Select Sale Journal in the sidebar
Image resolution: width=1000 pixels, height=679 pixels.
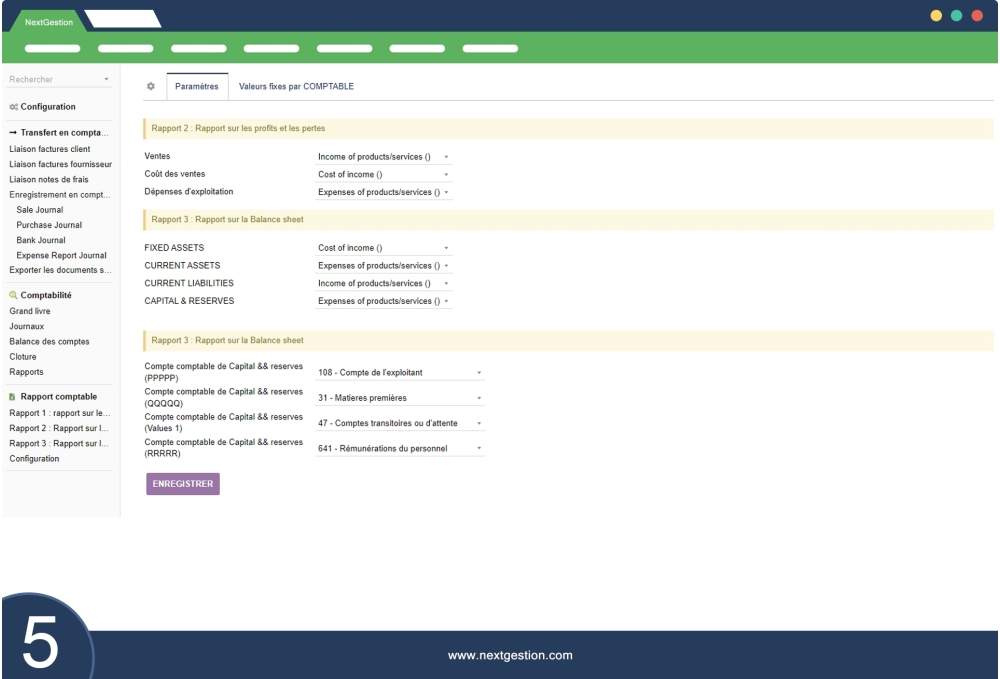click(38, 211)
